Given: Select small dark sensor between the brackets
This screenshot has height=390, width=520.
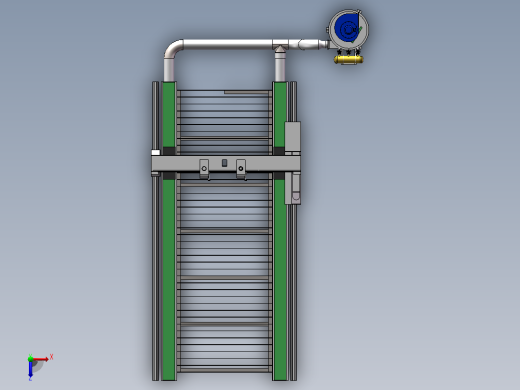Looking at the screenshot, I should click(224, 163).
